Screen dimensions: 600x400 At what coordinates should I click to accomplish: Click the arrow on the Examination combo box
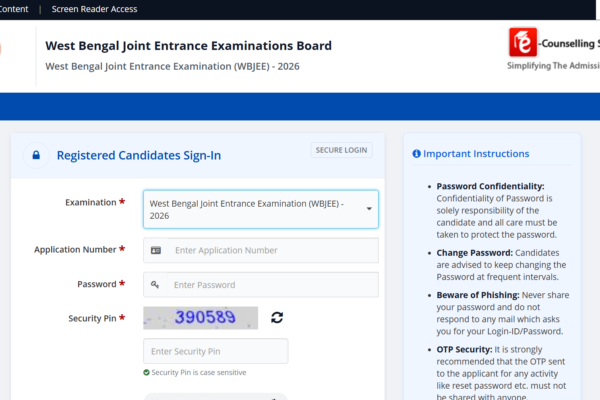(368, 209)
